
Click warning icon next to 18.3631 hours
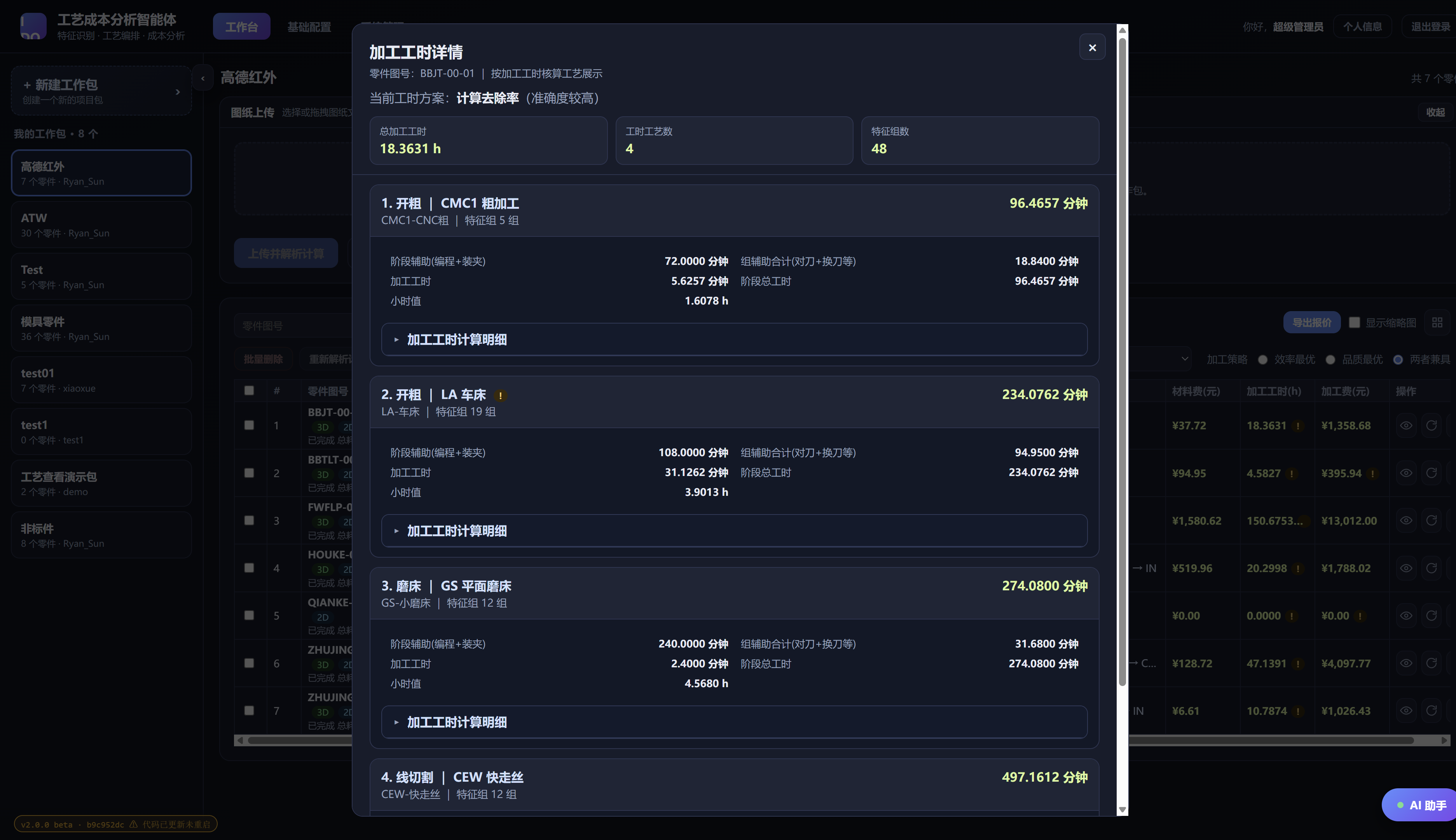[1297, 426]
